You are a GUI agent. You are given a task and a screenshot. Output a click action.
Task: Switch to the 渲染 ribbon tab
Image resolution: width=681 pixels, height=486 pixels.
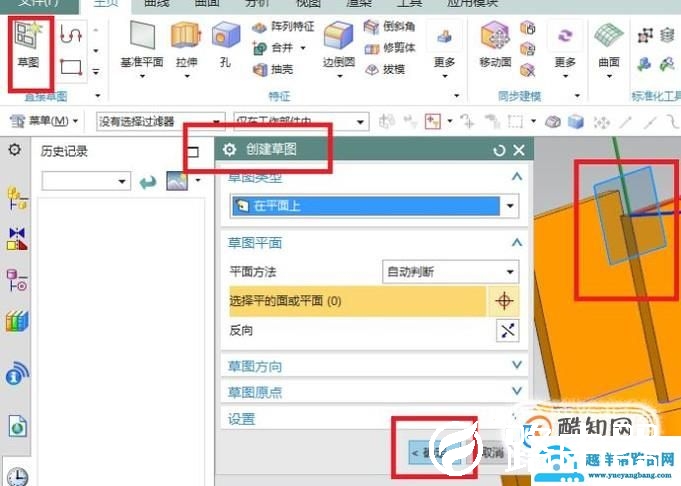coord(359,3)
